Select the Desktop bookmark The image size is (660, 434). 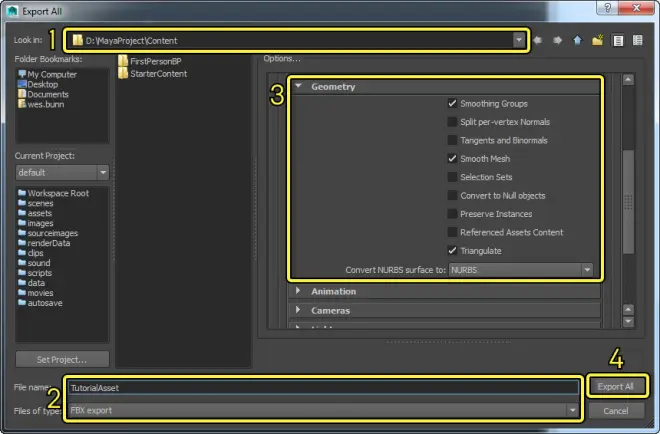click(x=44, y=84)
